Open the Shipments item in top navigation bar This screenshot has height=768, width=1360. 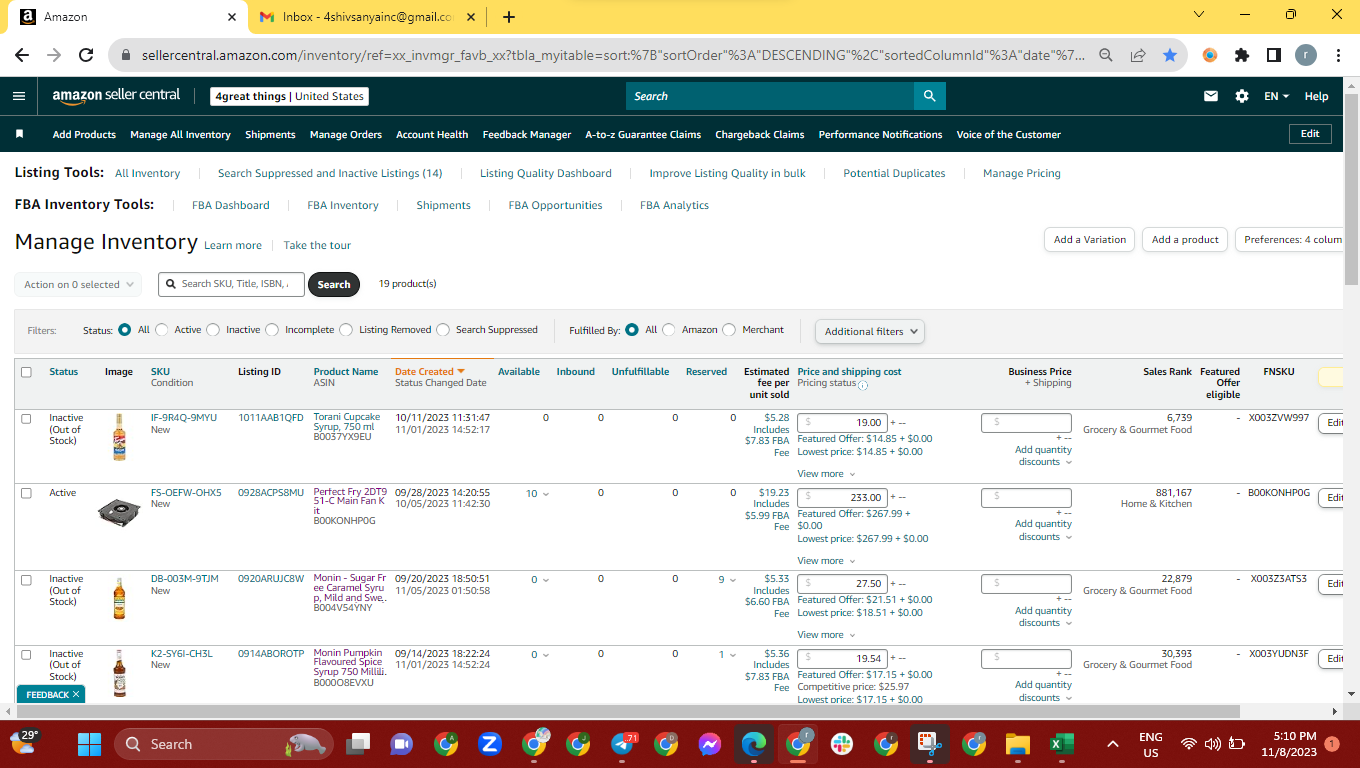(x=270, y=134)
